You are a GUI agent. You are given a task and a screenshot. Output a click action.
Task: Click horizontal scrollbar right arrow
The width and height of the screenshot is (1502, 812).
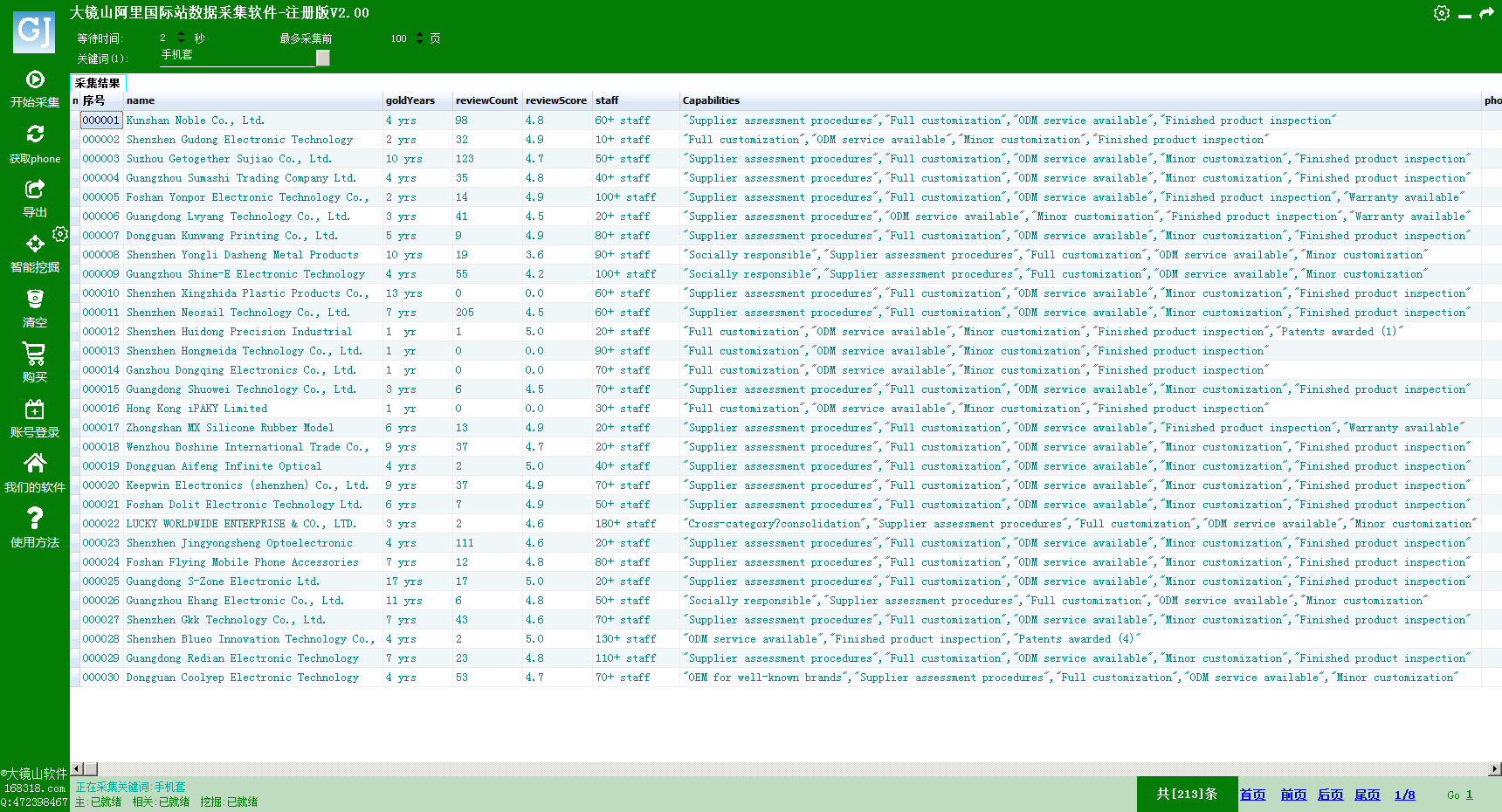point(1494,769)
